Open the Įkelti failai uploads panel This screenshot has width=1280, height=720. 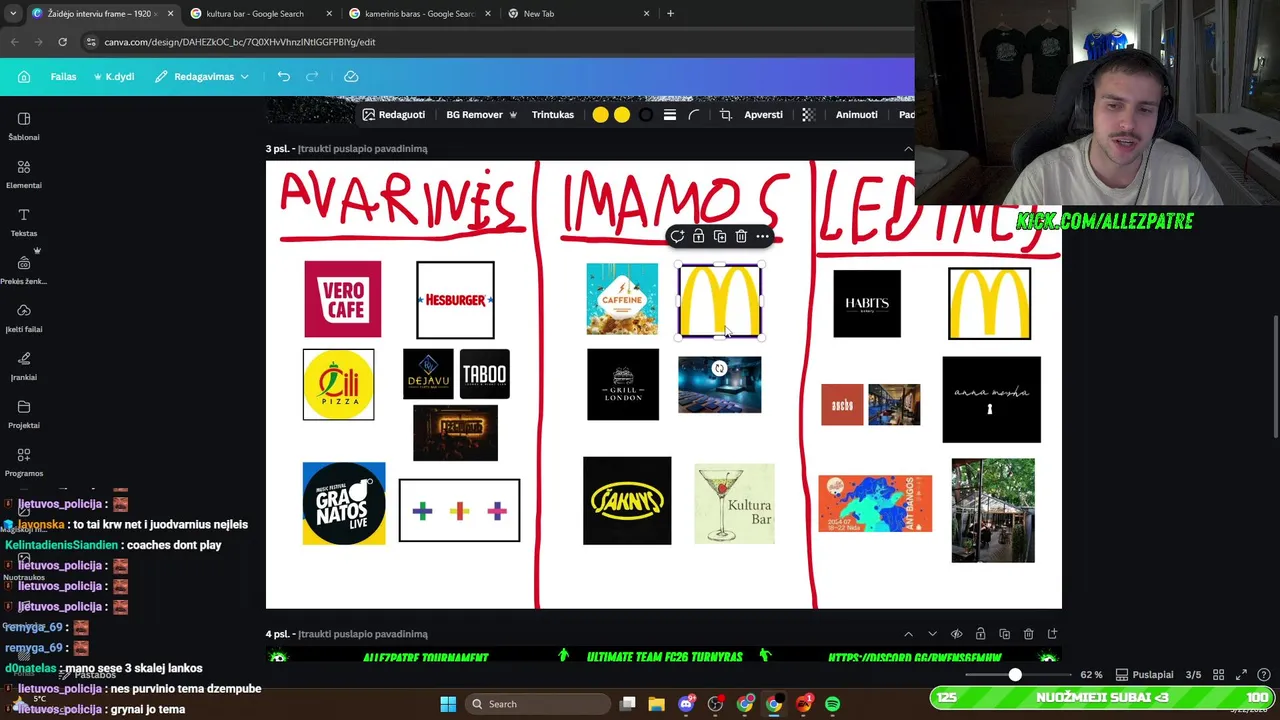(x=24, y=318)
